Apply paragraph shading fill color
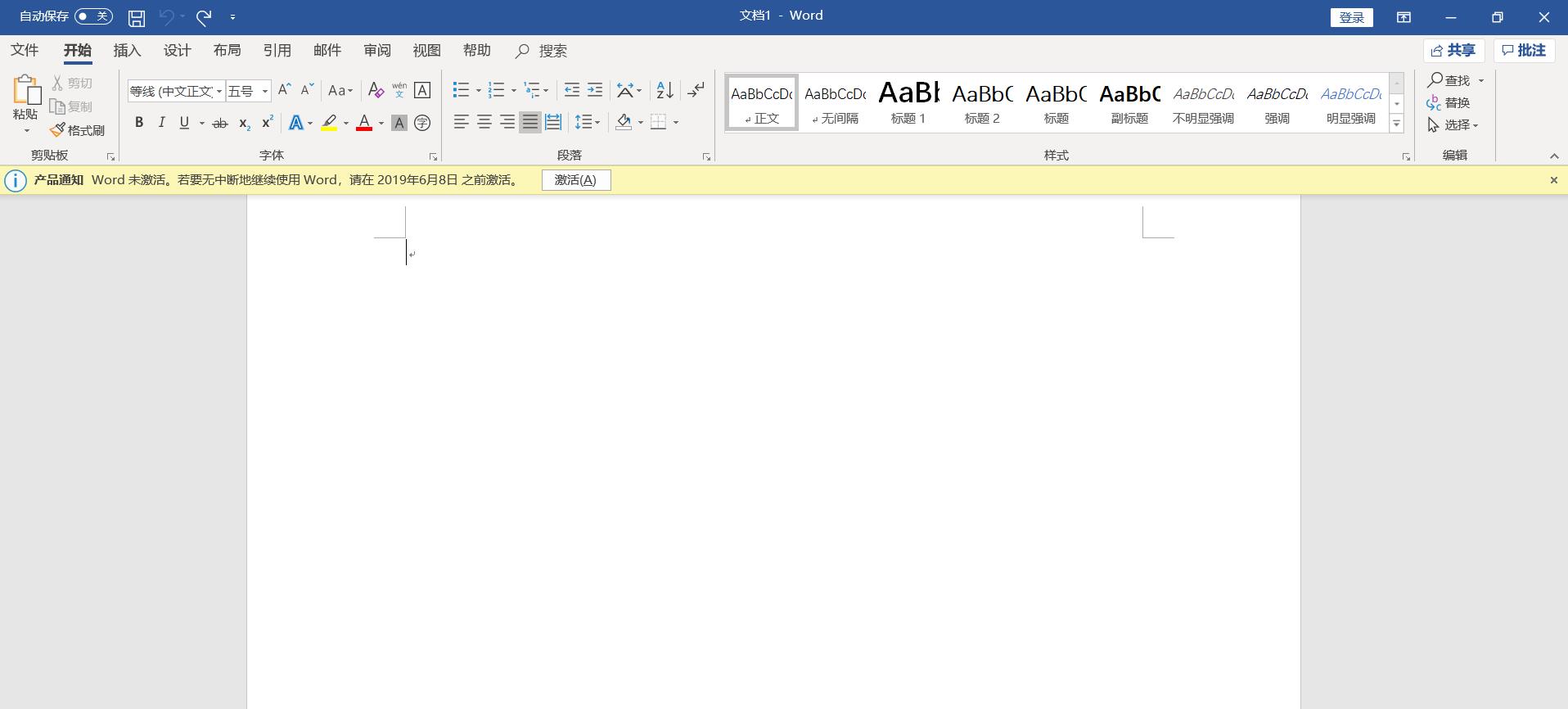 click(x=624, y=122)
